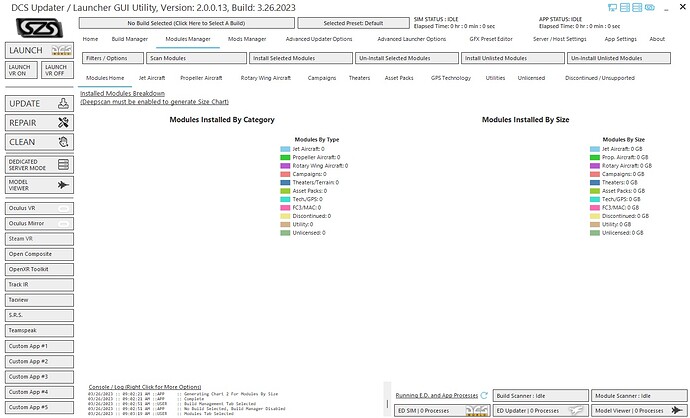
Task: Click the CLEAN hand icon
Action: click(x=63, y=142)
